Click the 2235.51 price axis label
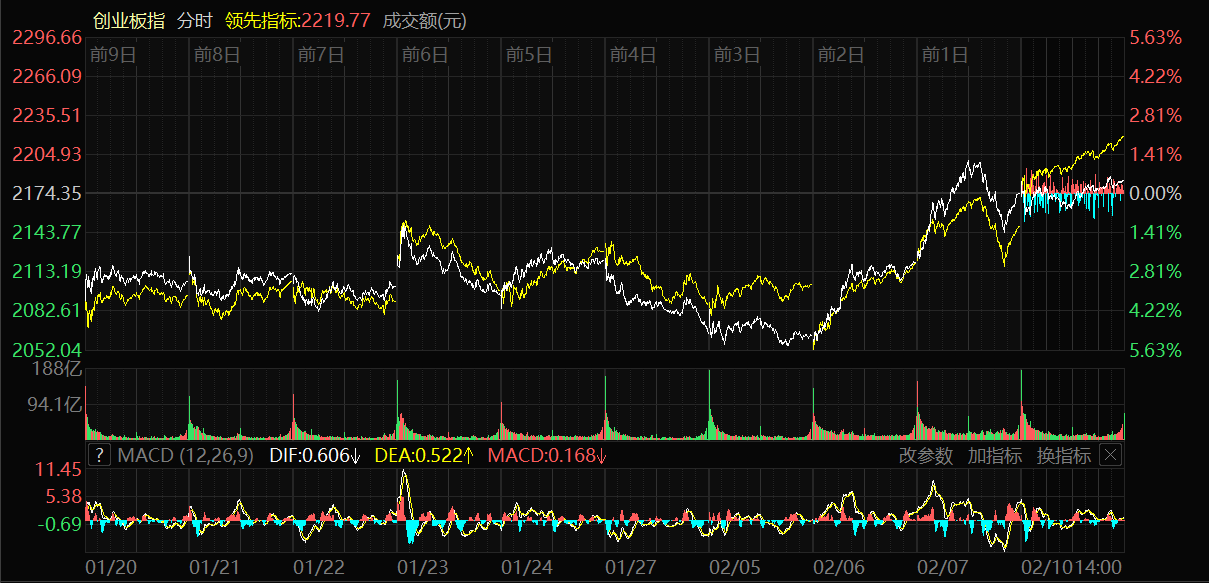Viewport: 1209px width, 583px height. [x=46, y=116]
